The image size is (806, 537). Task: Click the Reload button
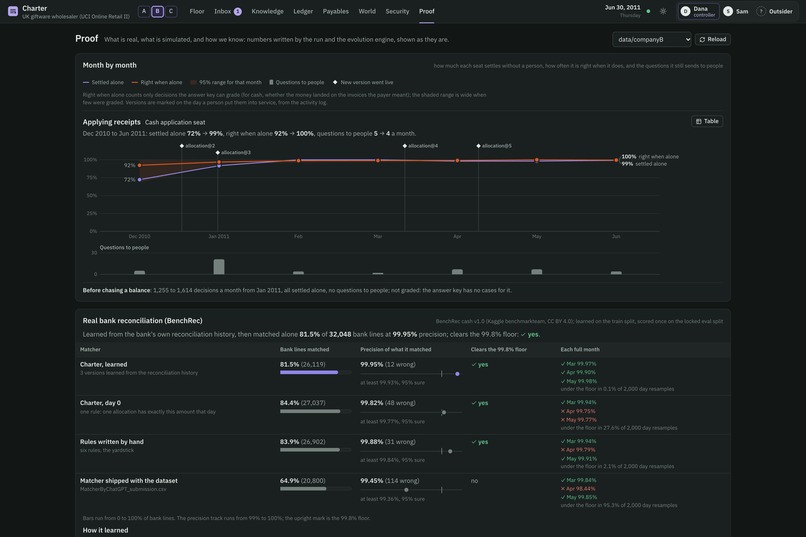[713, 40]
